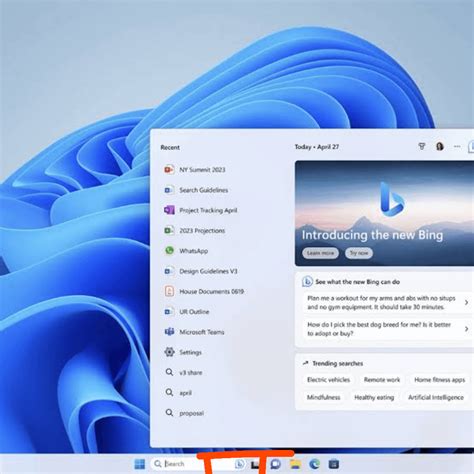Click the "Plan me a workout" suggestion text
Screen dimensions: 474x474
pos(381,302)
